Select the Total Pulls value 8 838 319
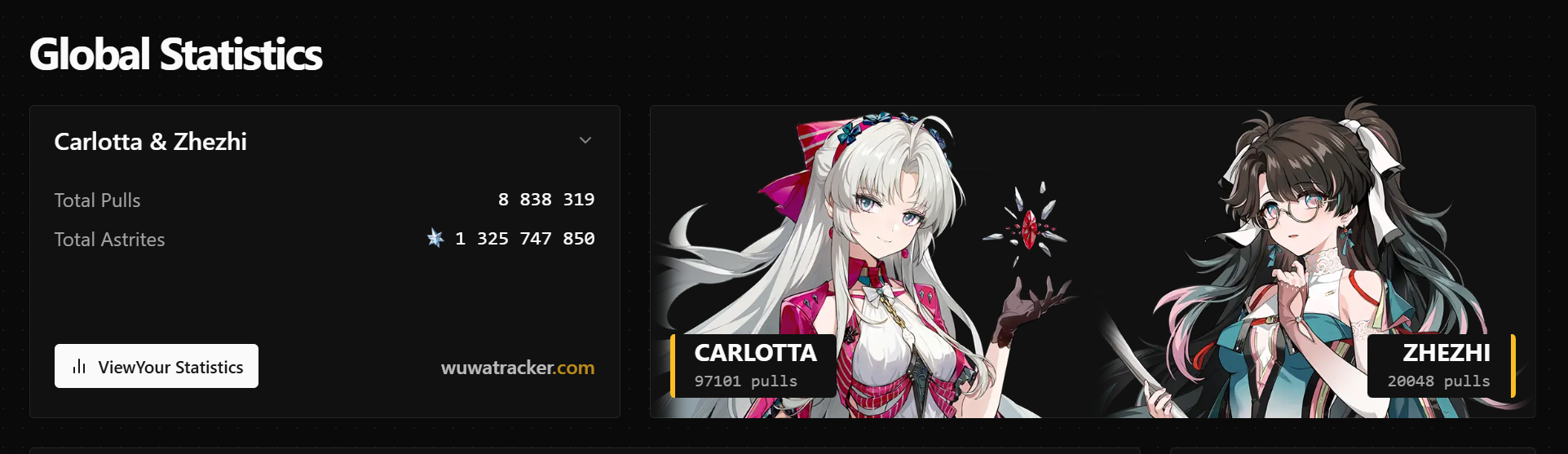 pos(546,200)
